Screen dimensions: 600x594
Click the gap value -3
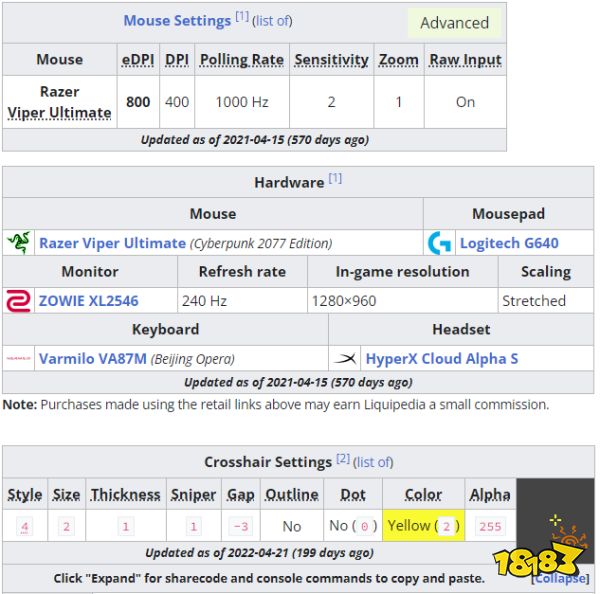pos(241,527)
